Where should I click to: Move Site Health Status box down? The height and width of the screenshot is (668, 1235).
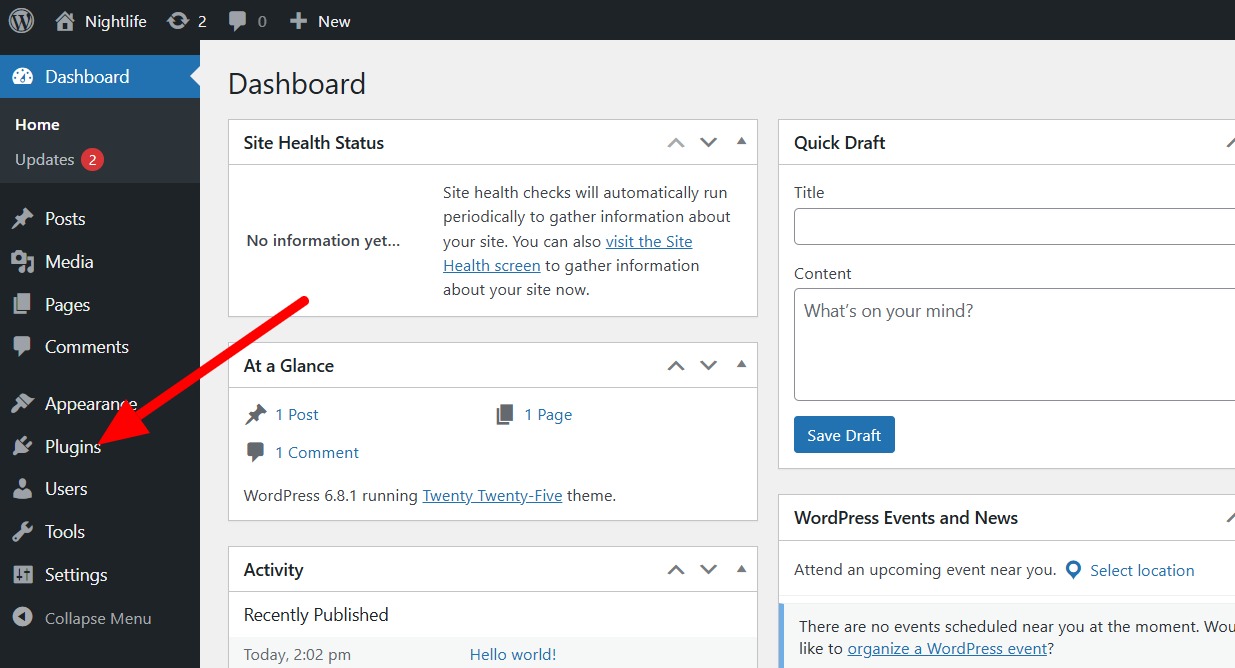point(709,143)
